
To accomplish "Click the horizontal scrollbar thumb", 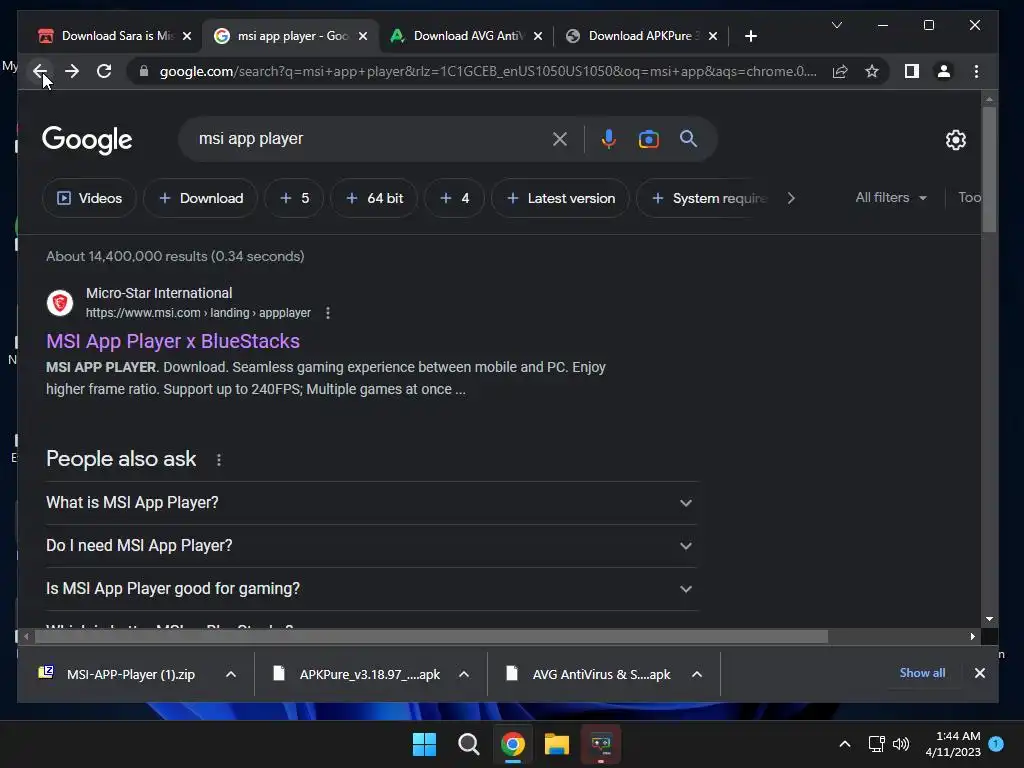I will pyautogui.click(x=431, y=636).
